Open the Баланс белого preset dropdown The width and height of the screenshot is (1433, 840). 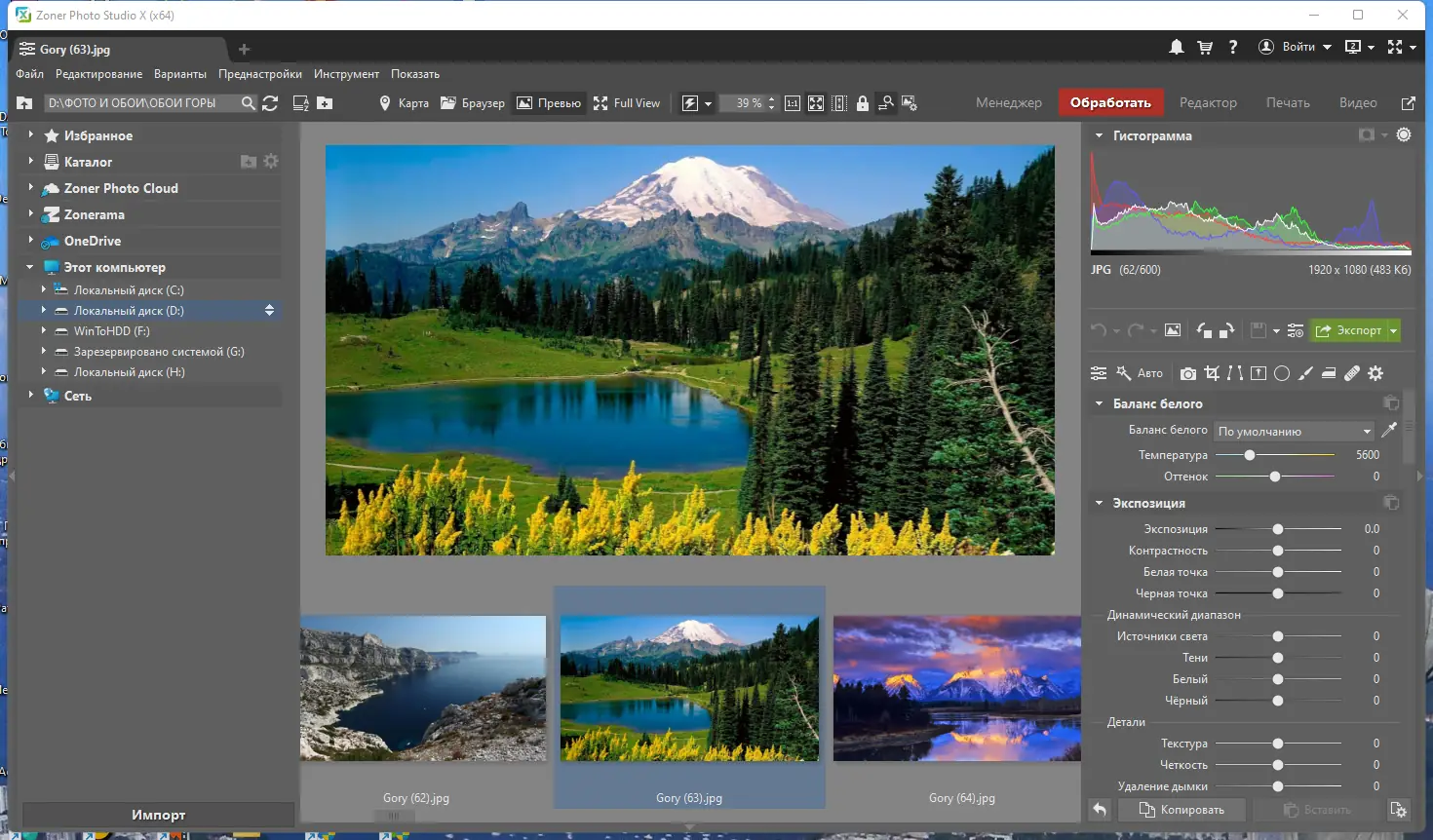coord(1295,431)
